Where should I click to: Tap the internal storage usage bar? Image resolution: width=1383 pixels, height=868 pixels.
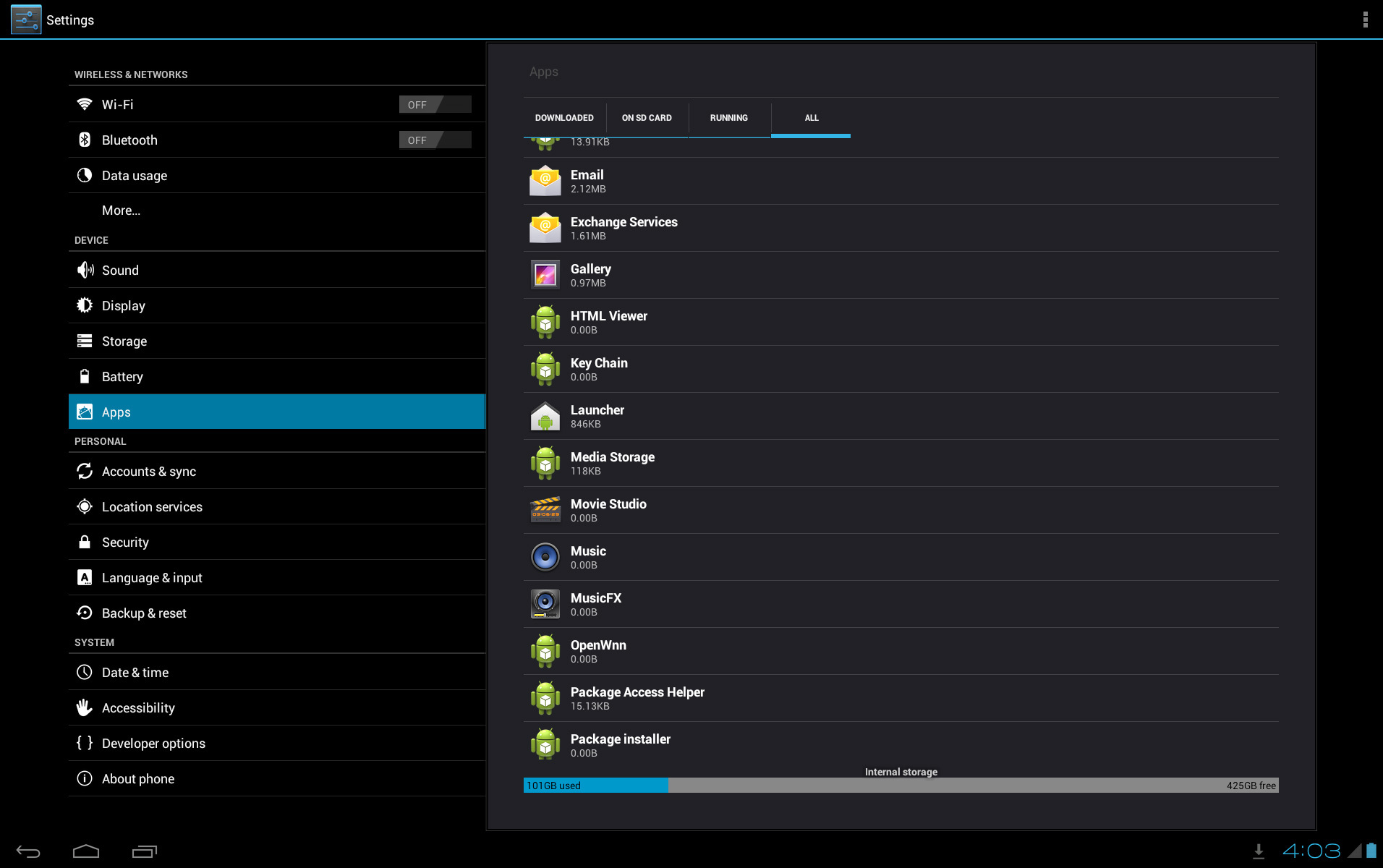pos(901,786)
